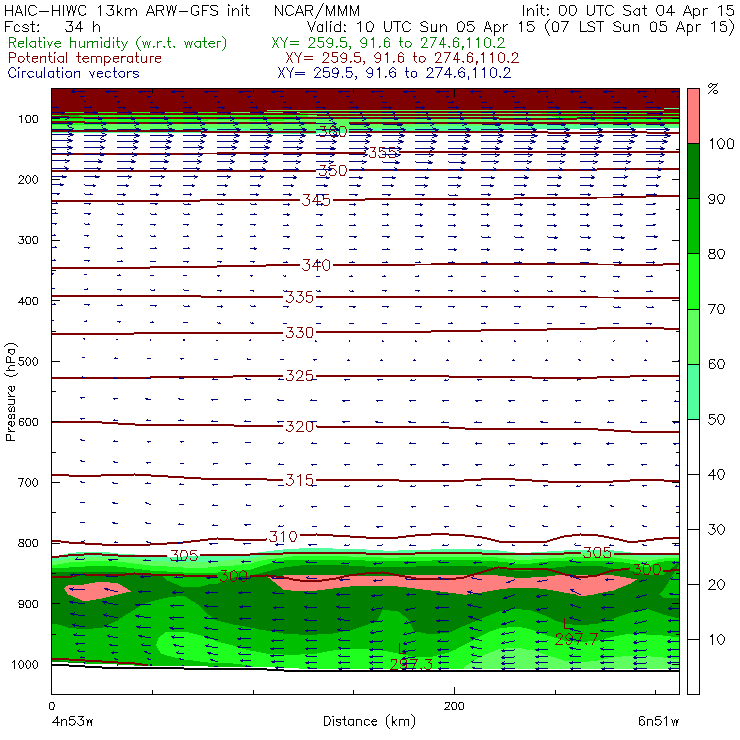
Task: Click the colorbar 30 label
Action: [x=716, y=530]
